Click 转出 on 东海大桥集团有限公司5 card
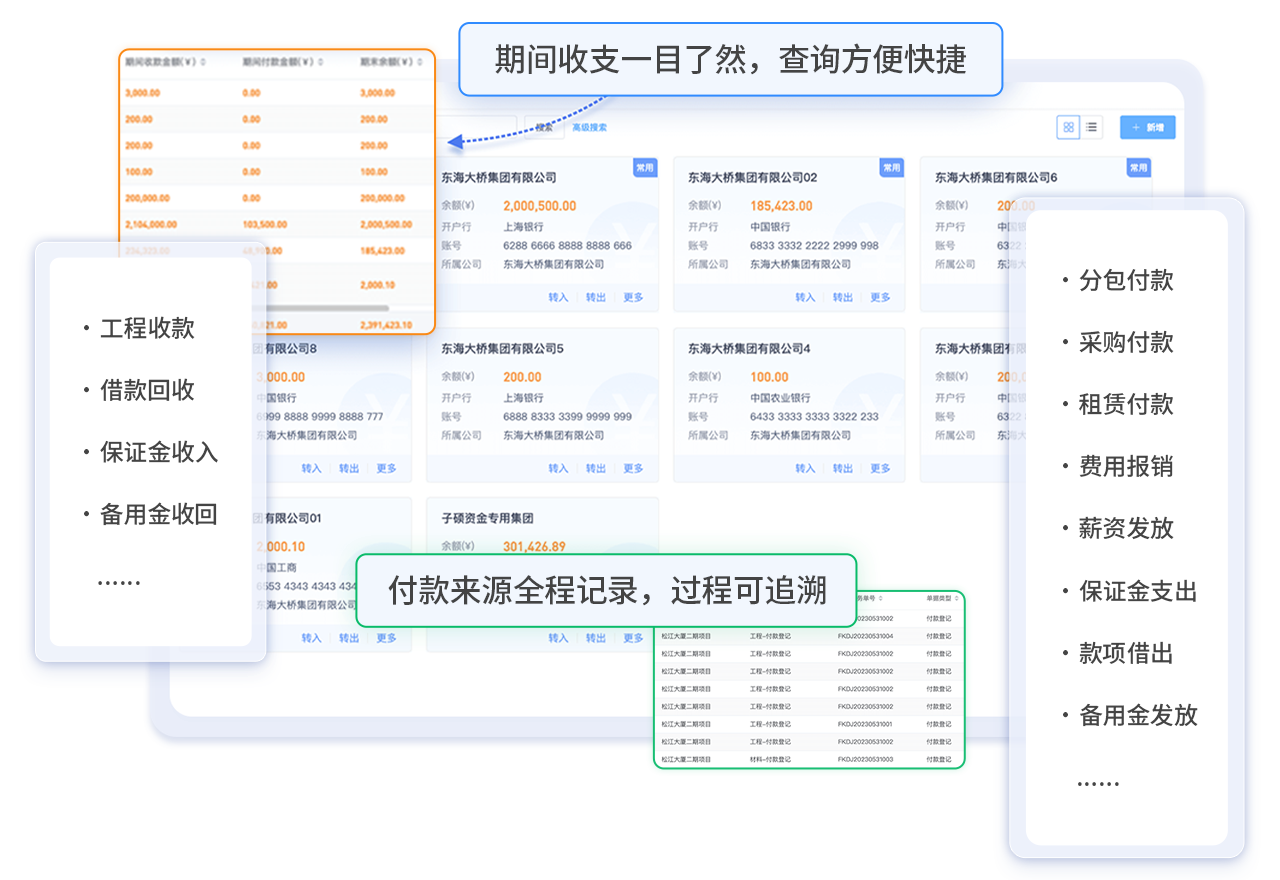Screen dimensions: 1280x880 point(596,468)
